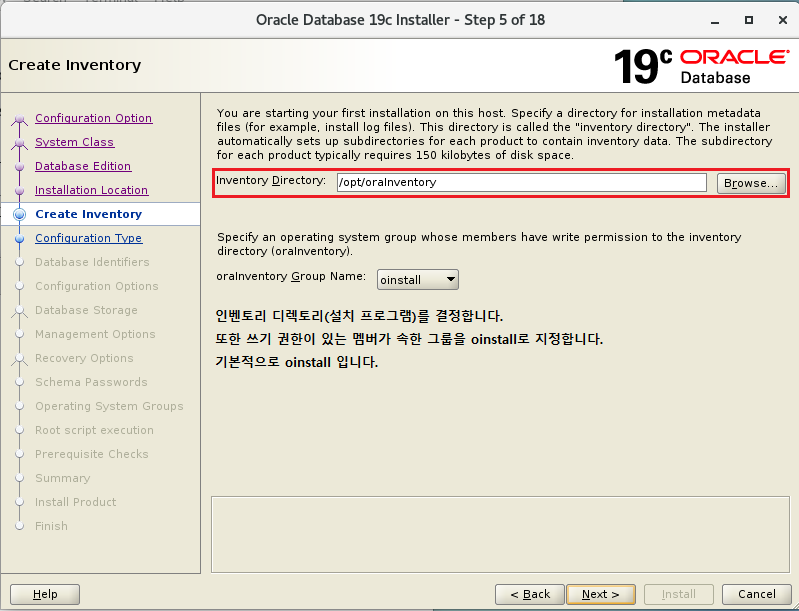Click the Finish step label

(x=51, y=526)
